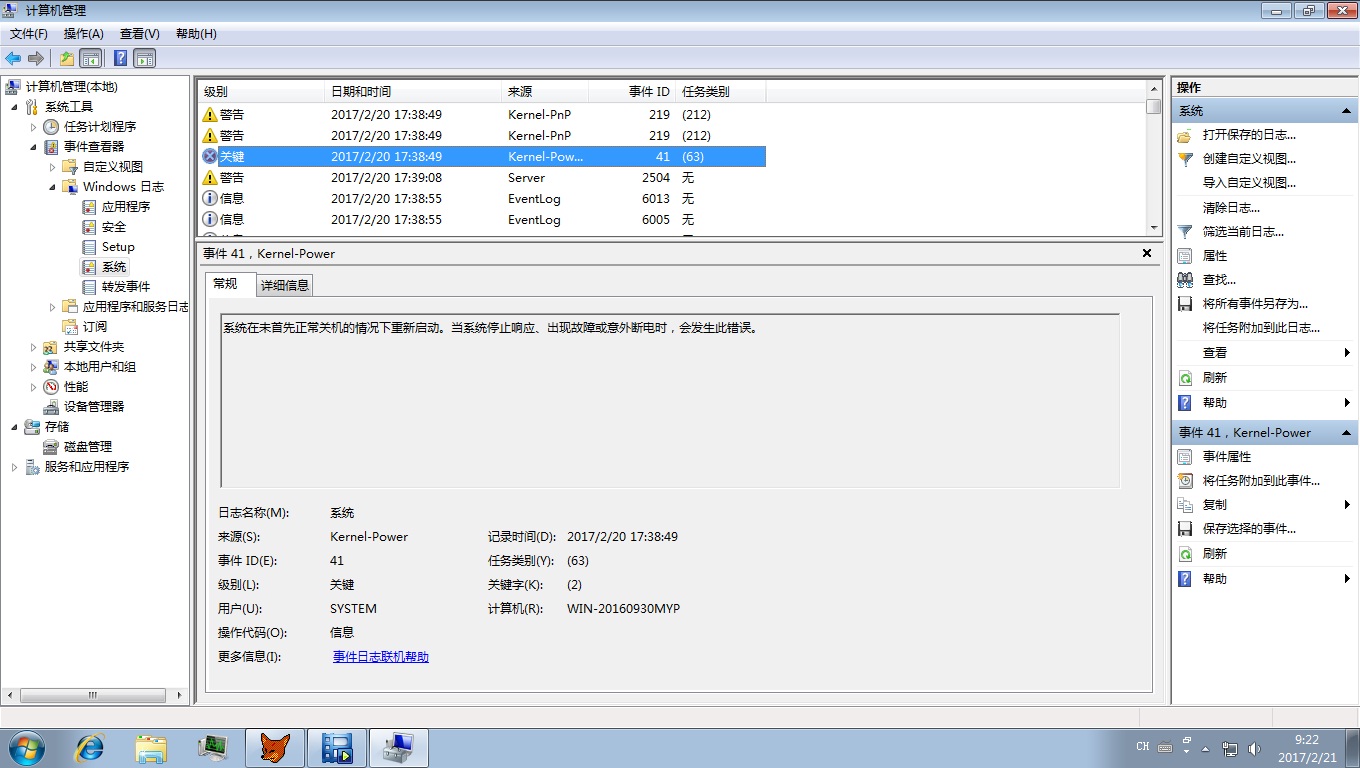Collapse 事件查看器 node arrow
Viewport: 1360px width, 768px height.
tap(33, 147)
